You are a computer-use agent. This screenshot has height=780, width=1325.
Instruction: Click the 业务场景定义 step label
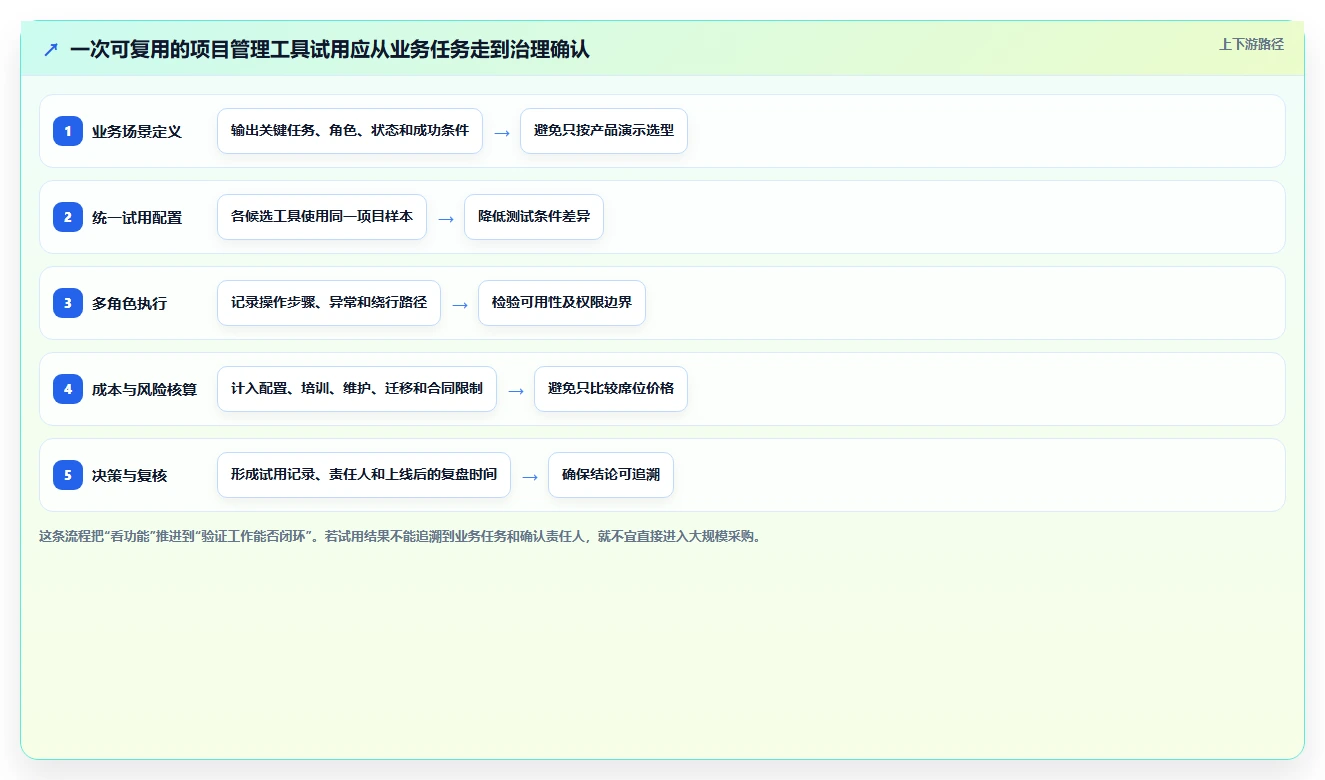[137, 132]
